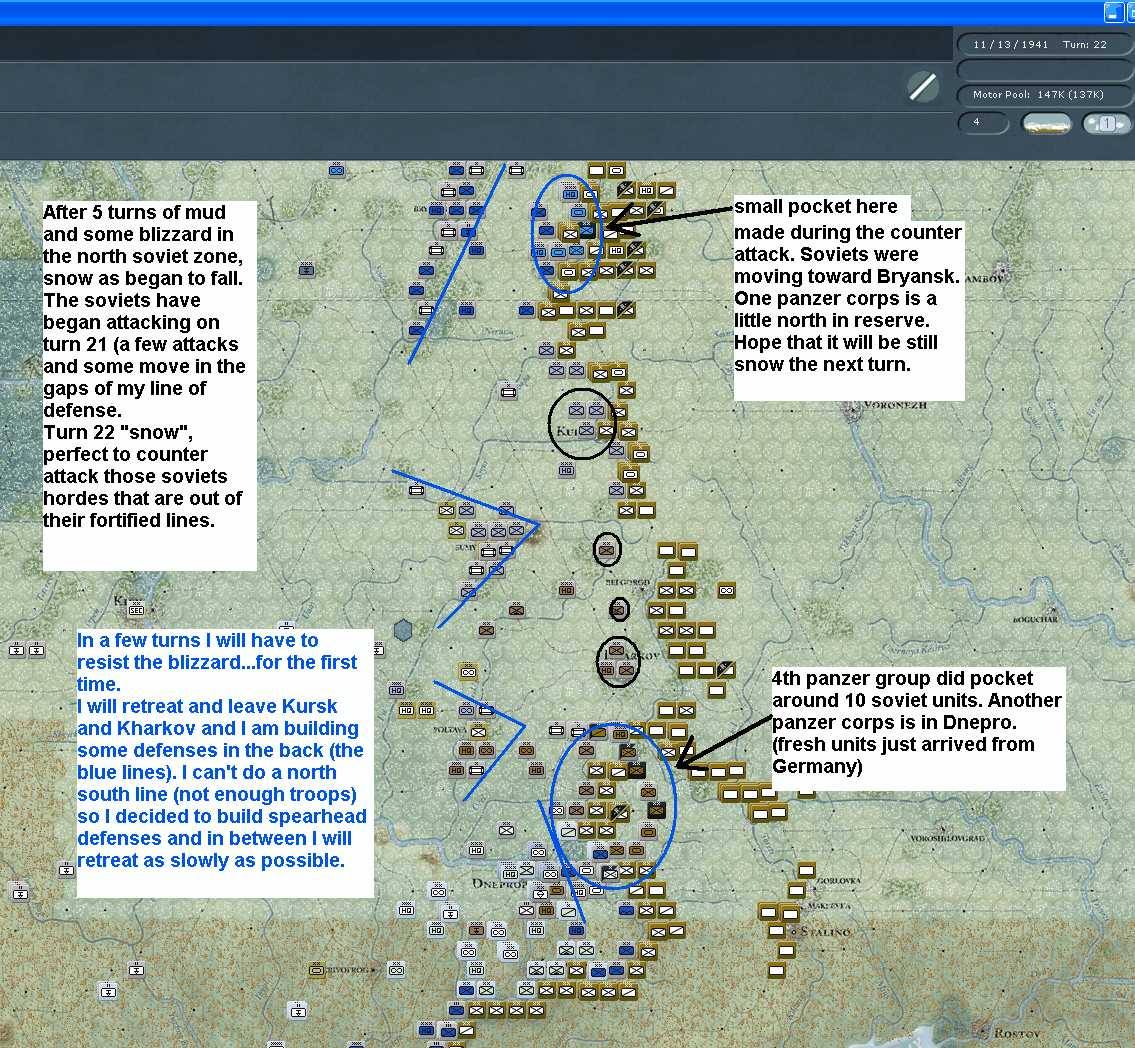Select the brown unit inside small circle above Belgorod
This screenshot has width=1135, height=1048.
click(x=607, y=551)
